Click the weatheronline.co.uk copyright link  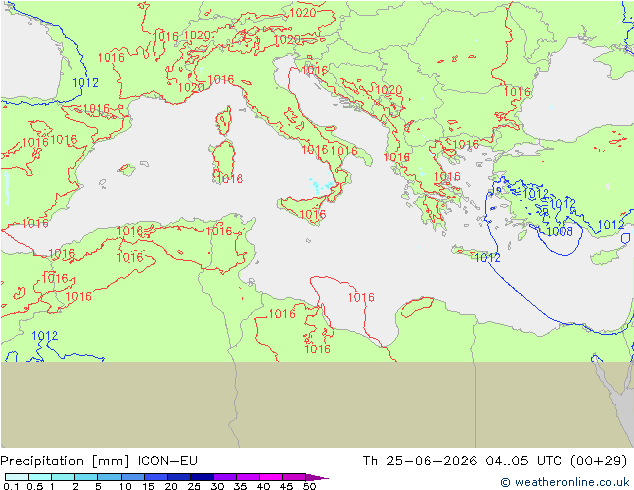pos(565,482)
